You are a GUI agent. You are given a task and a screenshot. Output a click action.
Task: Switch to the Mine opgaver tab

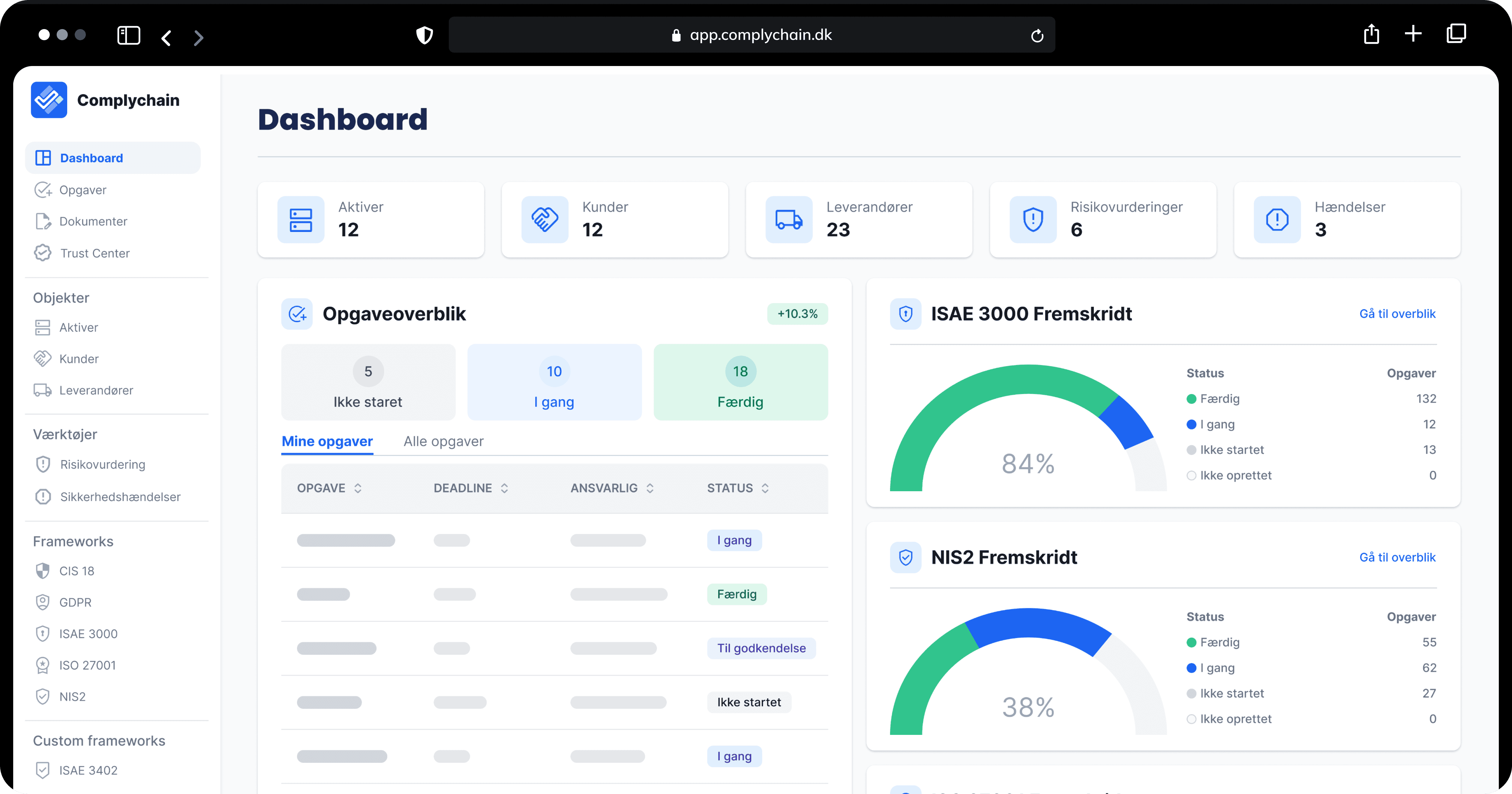(327, 442)
